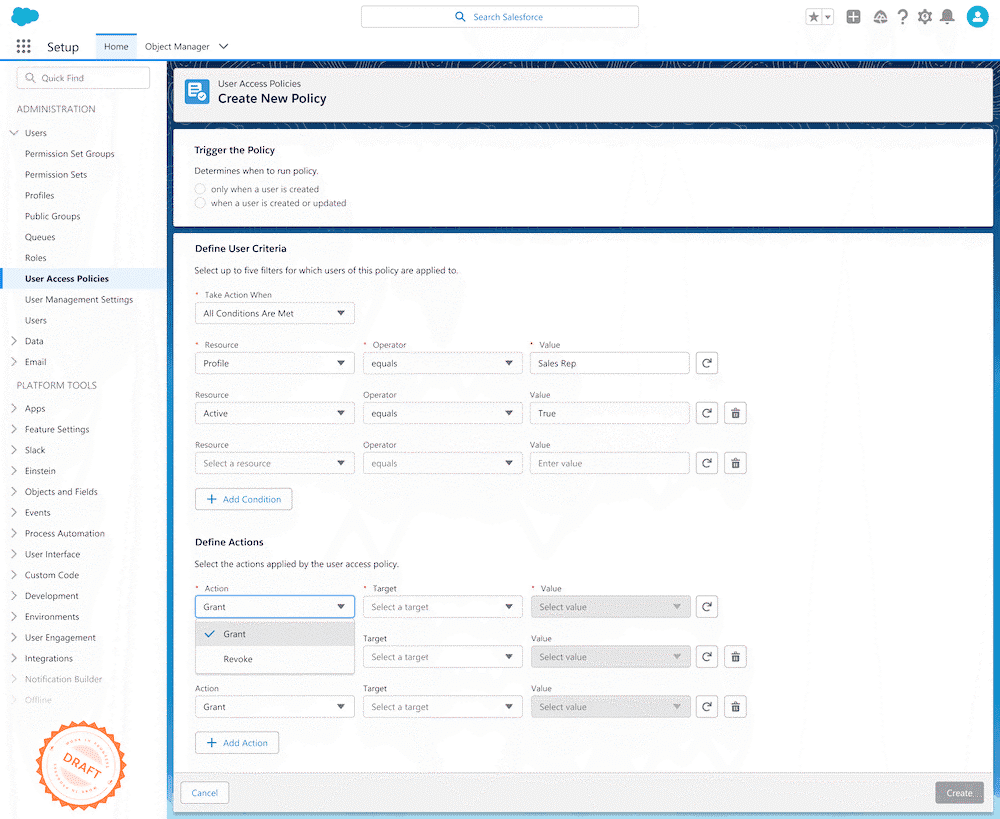Screen dimensions: 1000x819
Task: Click the Salesforce cloud logo
Action: pyautogui.click(x=25, y=16)
